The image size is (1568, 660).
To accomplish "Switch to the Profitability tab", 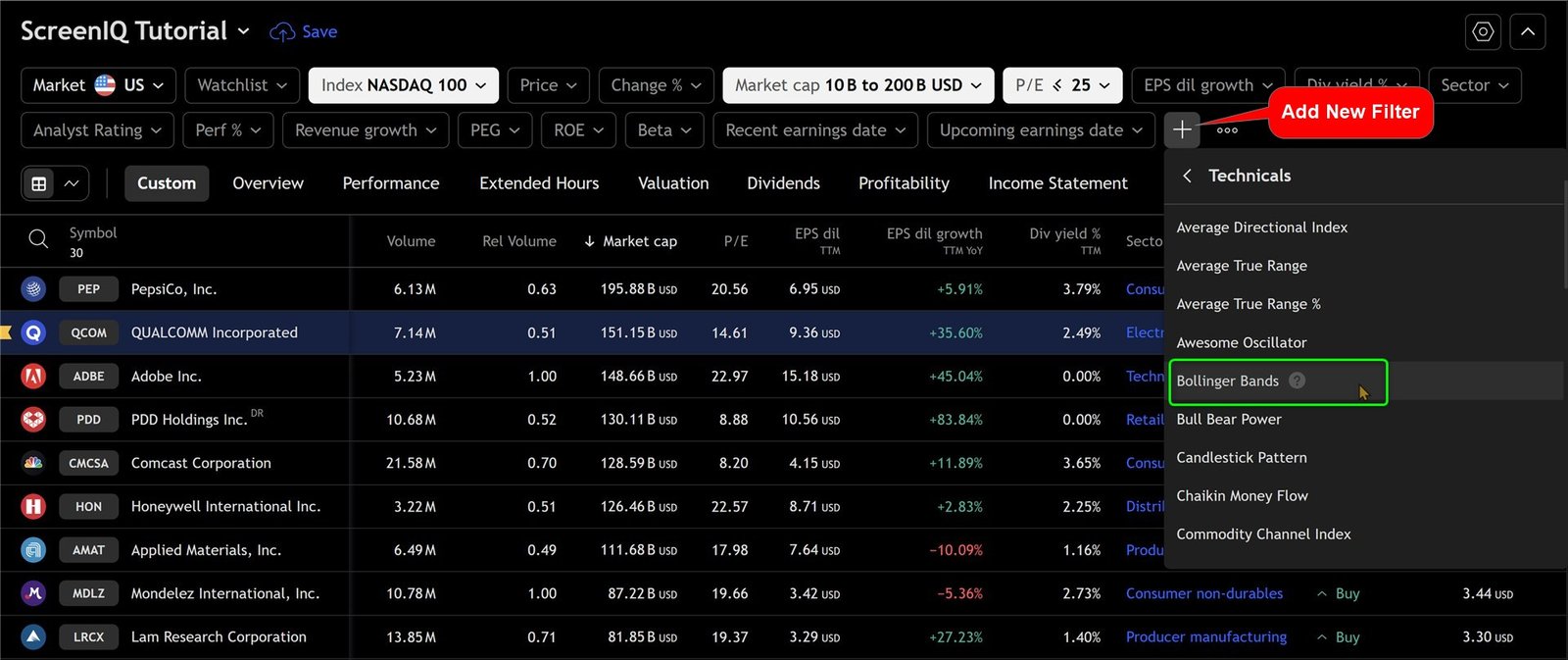I will coord(904,183).
